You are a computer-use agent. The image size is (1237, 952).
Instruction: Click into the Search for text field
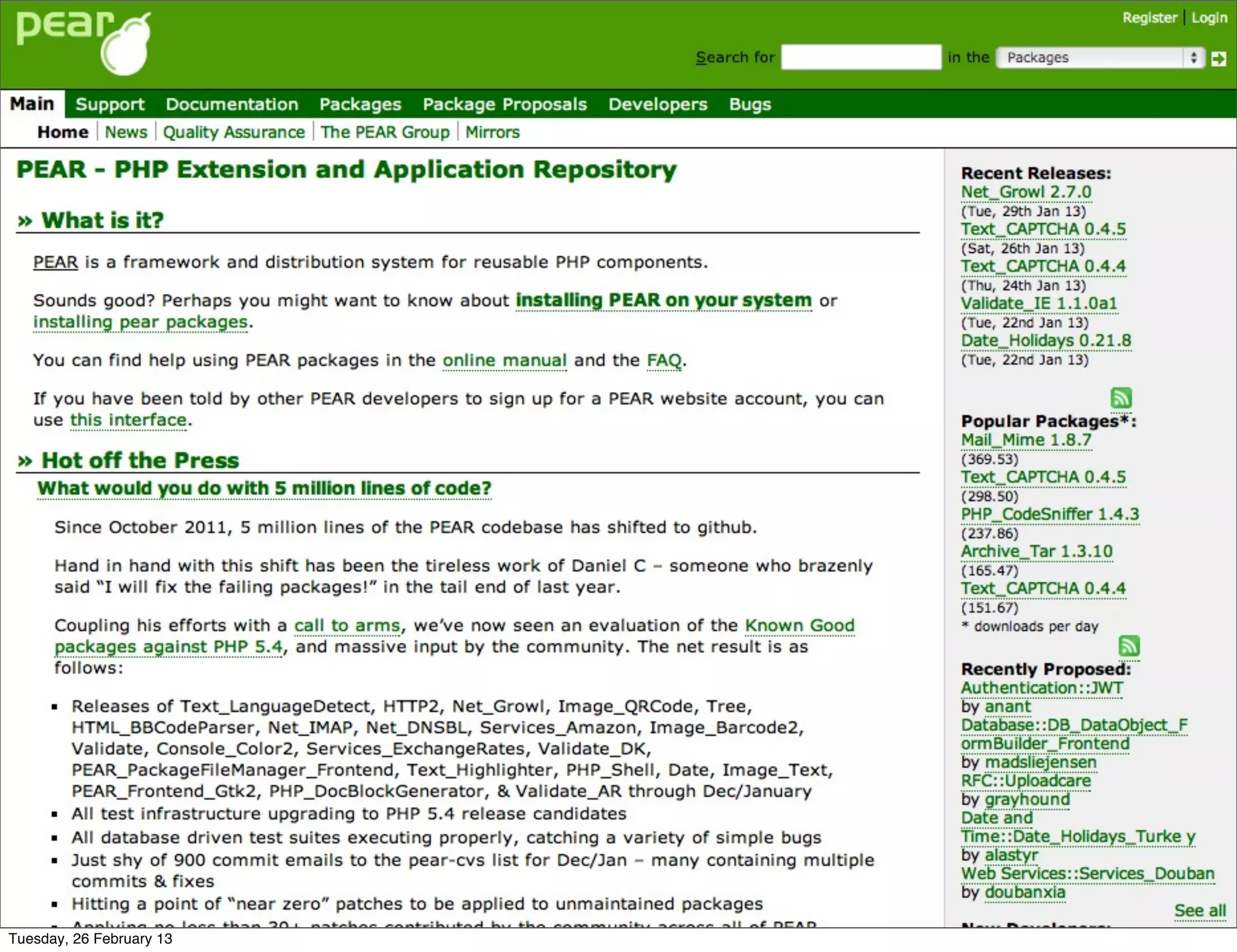click(860, 57)
